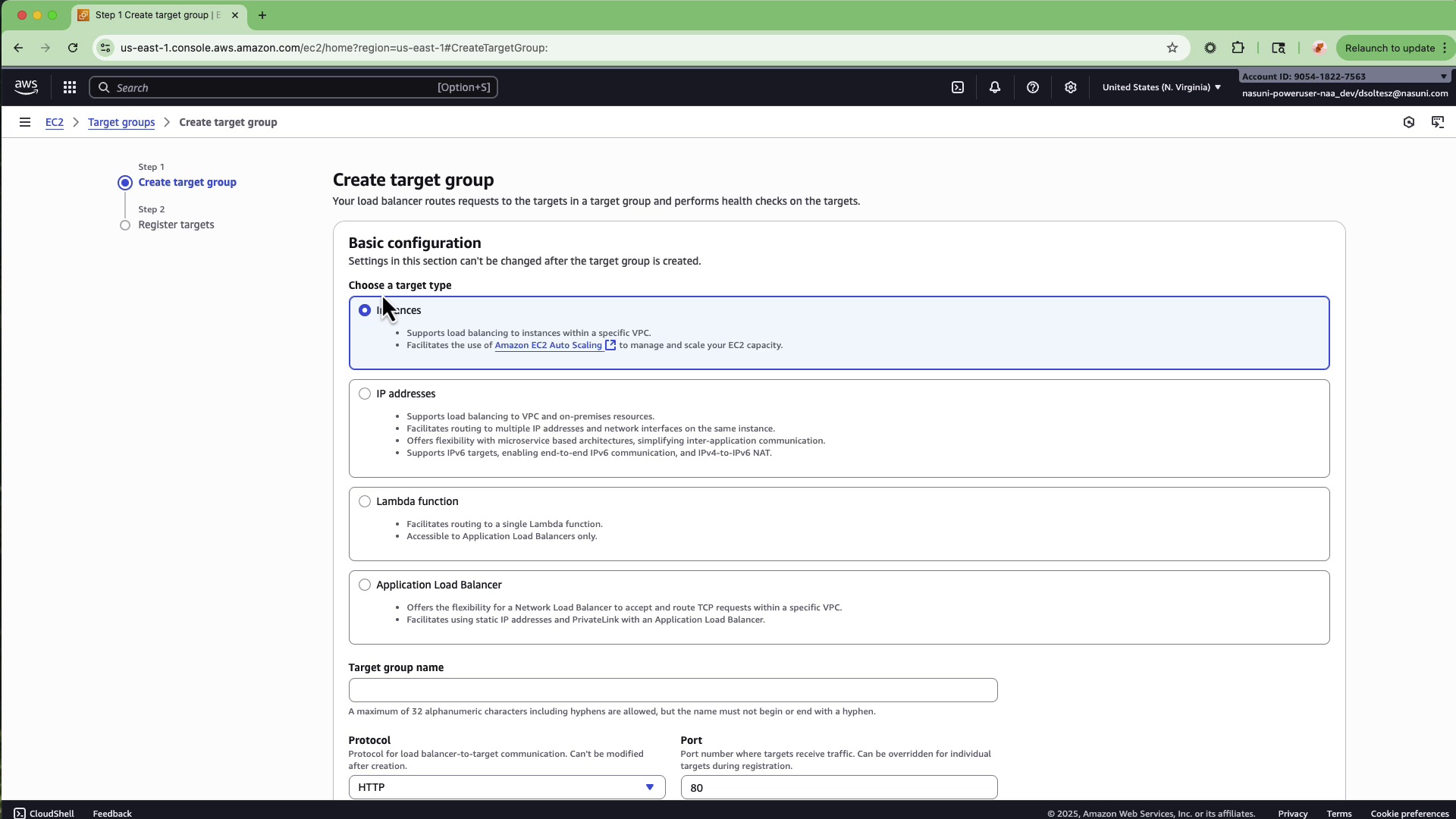Click inside the Target group name field
The width and height of the screenshot is (1456, 819).
click(672, 690)
